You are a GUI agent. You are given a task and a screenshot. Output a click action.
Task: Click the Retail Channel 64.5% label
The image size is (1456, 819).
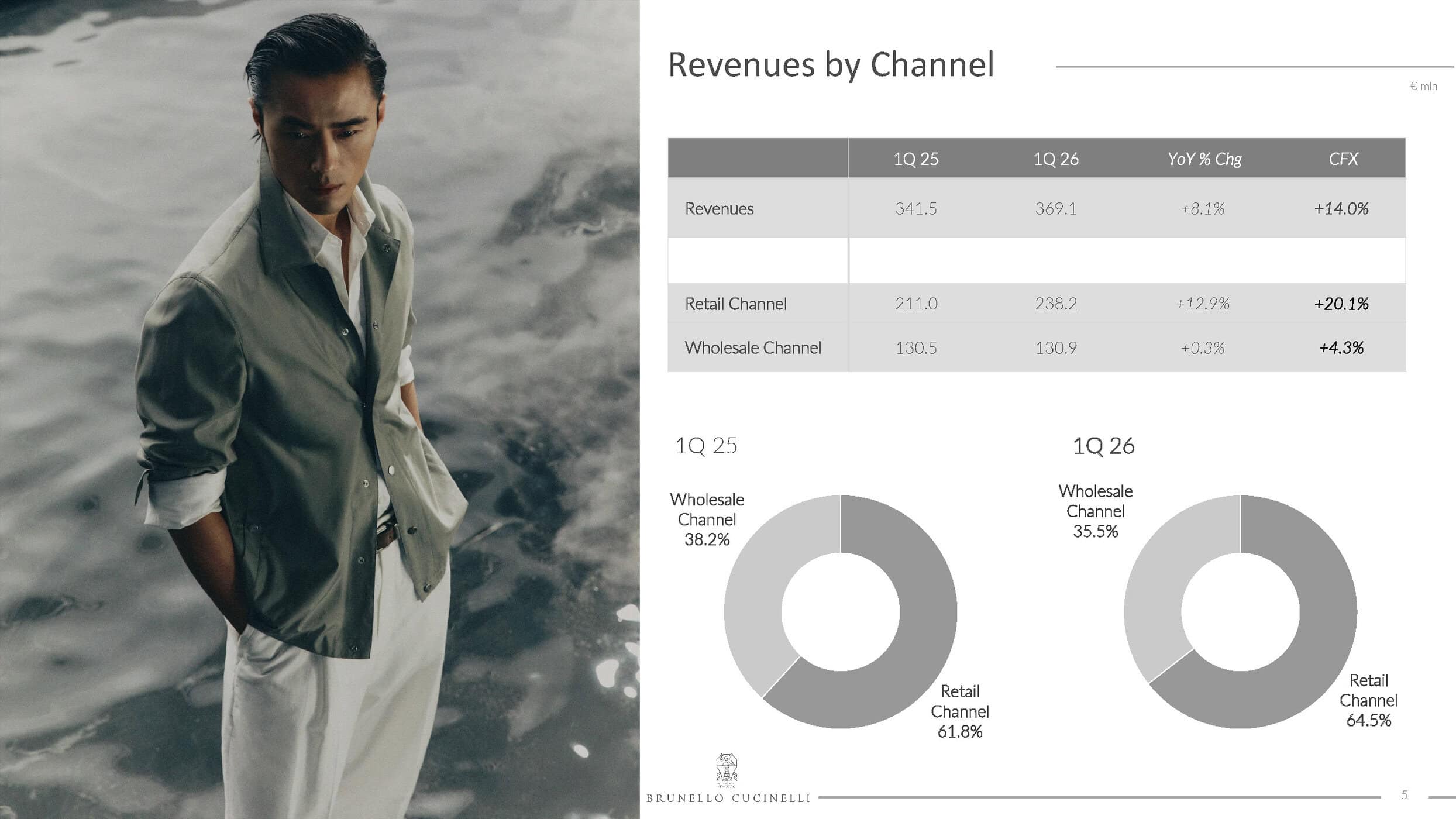point(1368,700)
